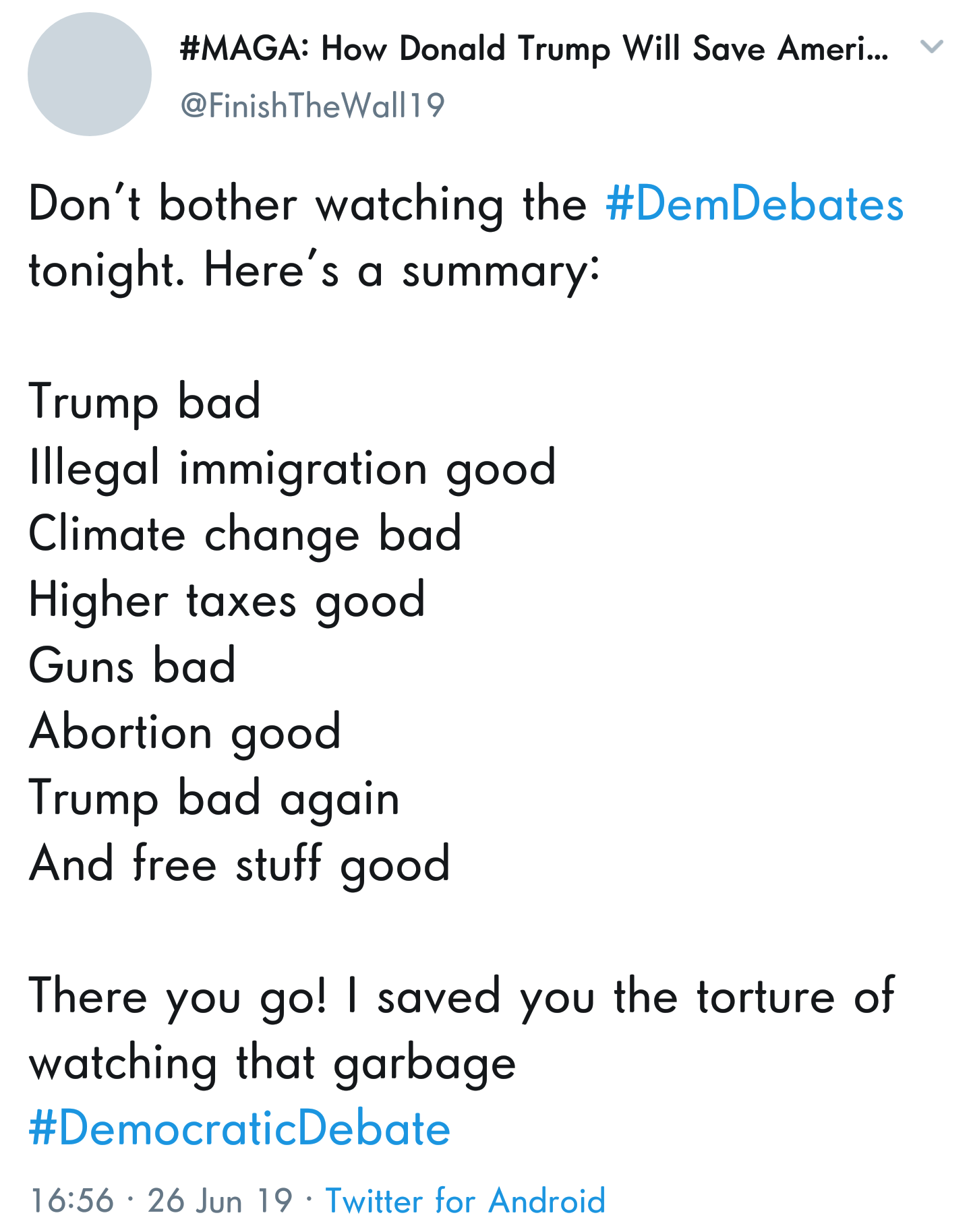Click the 16:56 timestamp
The width and height of the screenshot is (971, 1232).
pos(72,1200)
